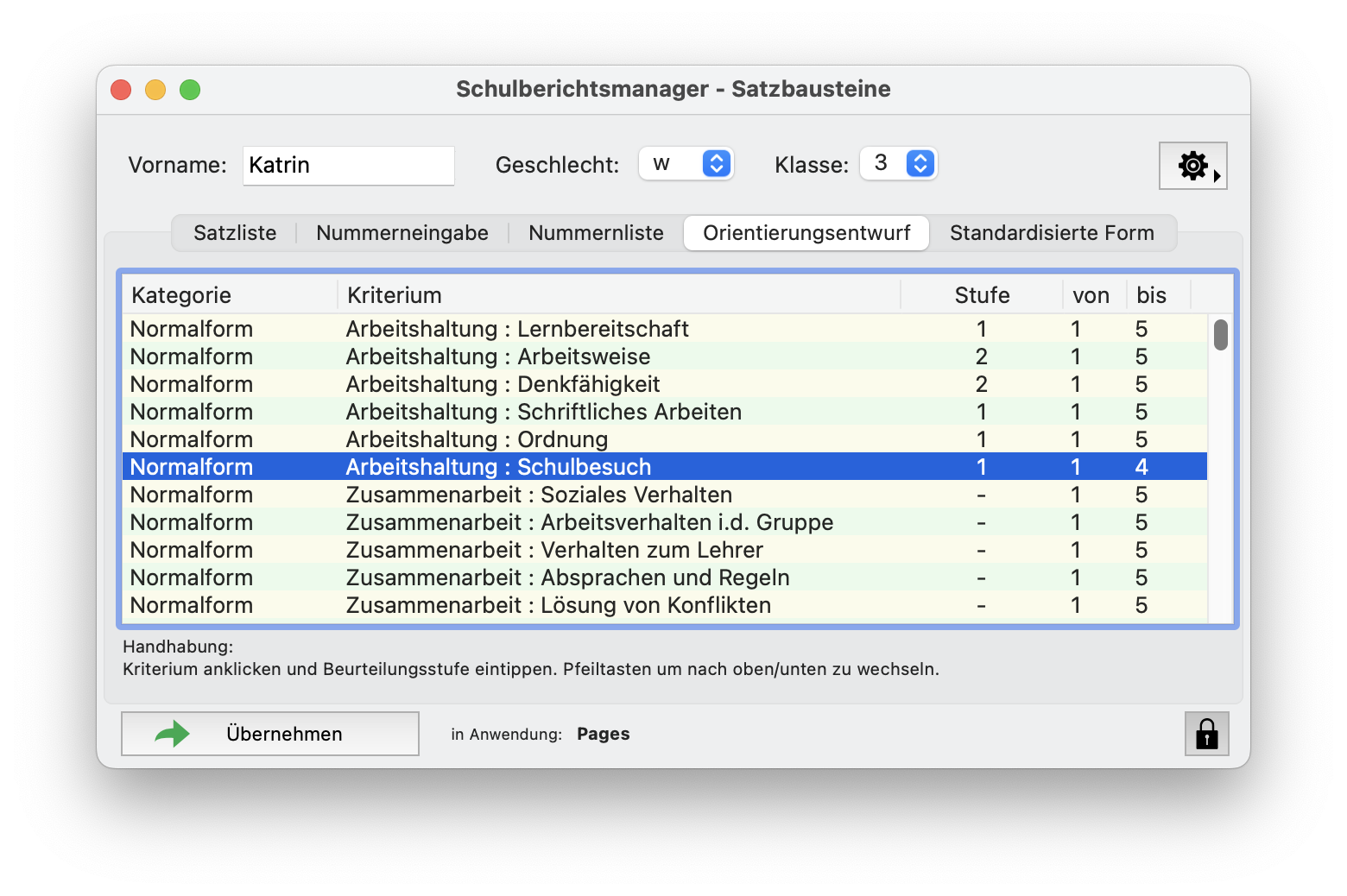The width and height of the screenshot is (1347, 896).
Task: Open the Klasse stepper control
Action: point(919,163)
